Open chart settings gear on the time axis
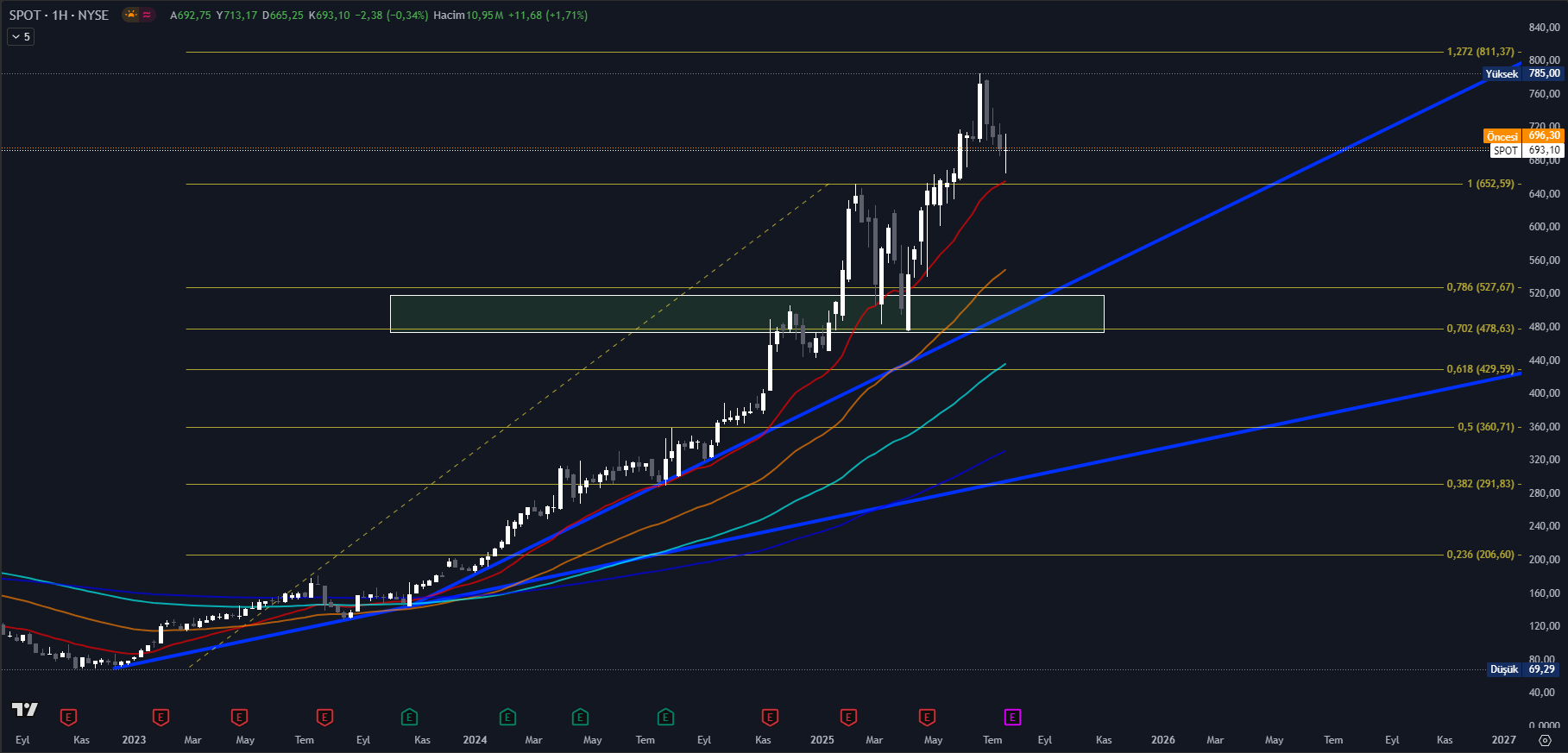Image resolution: width=1568 pixels, height=753 pixels. tap(1545, 740)
